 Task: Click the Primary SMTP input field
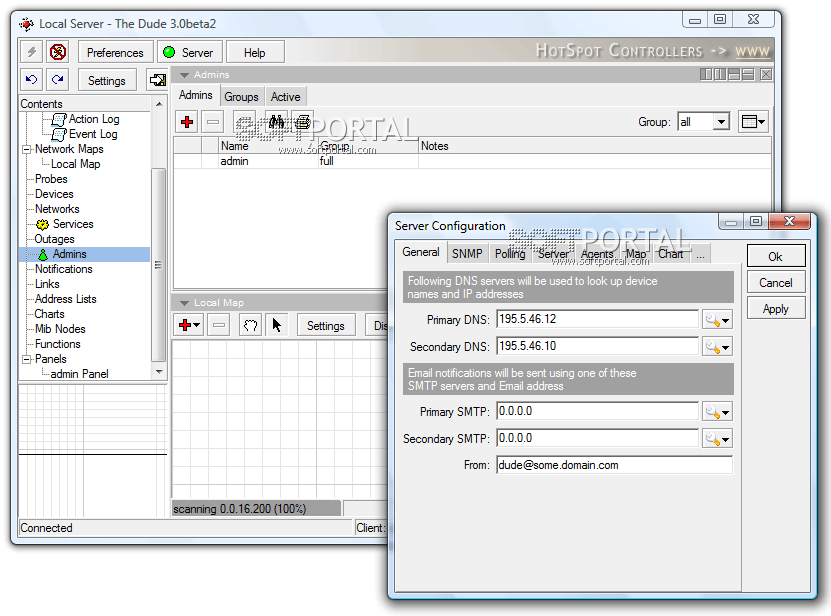point(597,411)
